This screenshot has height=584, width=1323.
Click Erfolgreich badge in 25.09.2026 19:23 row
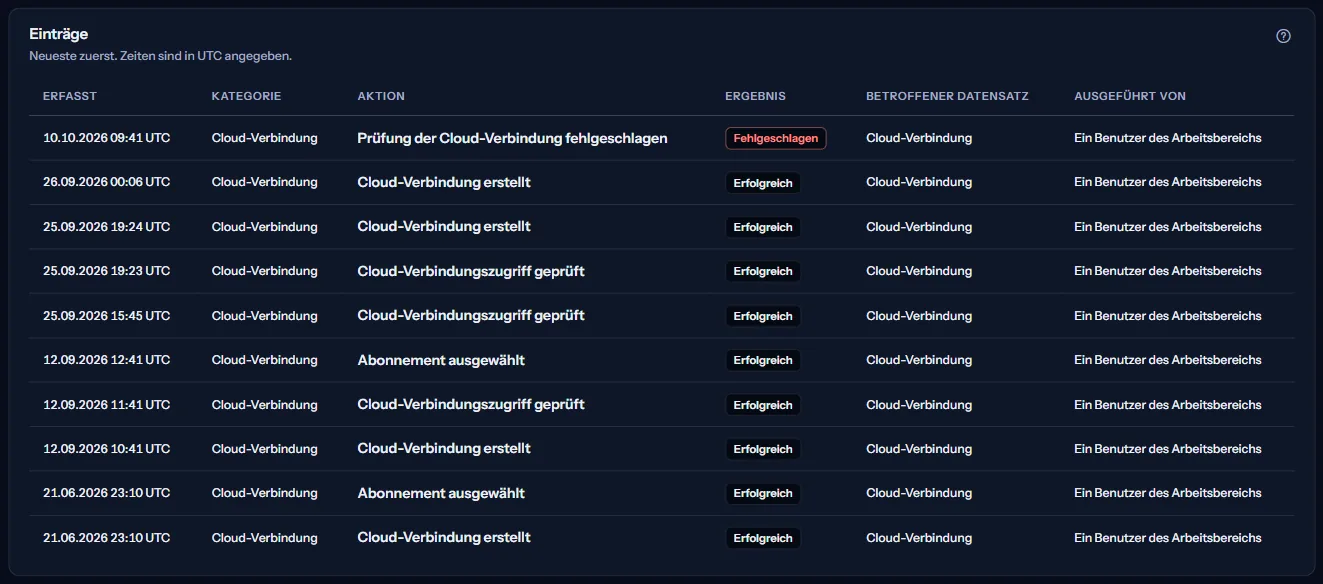point(763,271)
